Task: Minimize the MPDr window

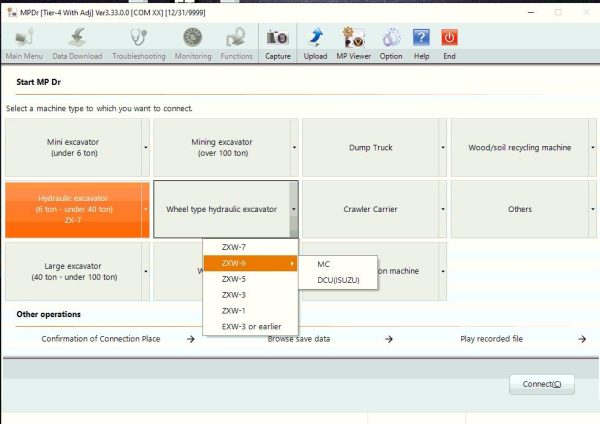Action: (531, 13)
